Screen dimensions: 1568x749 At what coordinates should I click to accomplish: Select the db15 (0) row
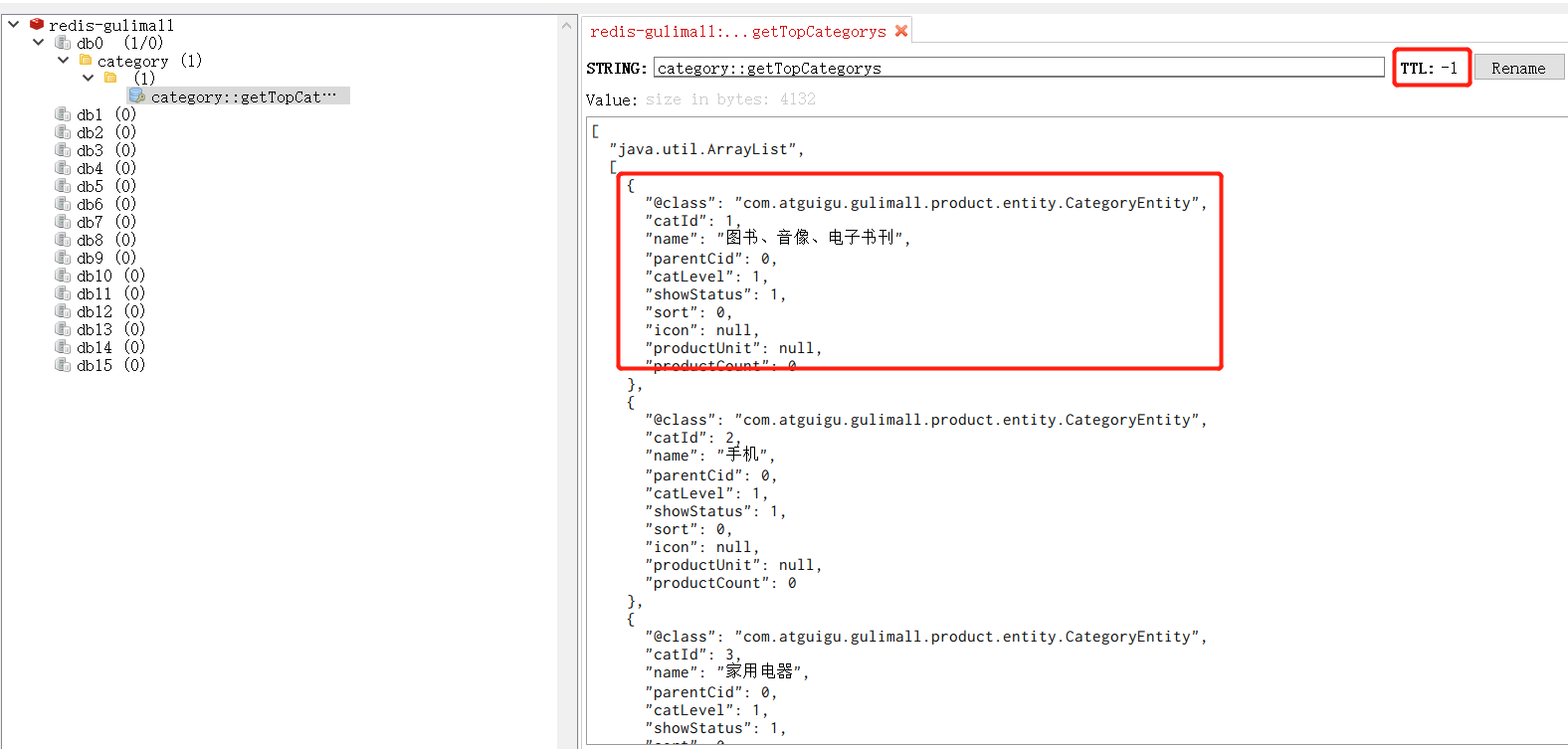point(110,365)
